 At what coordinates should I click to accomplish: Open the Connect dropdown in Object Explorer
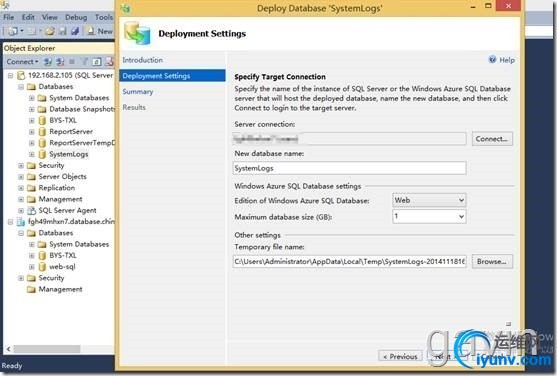(x=22, y=62)
